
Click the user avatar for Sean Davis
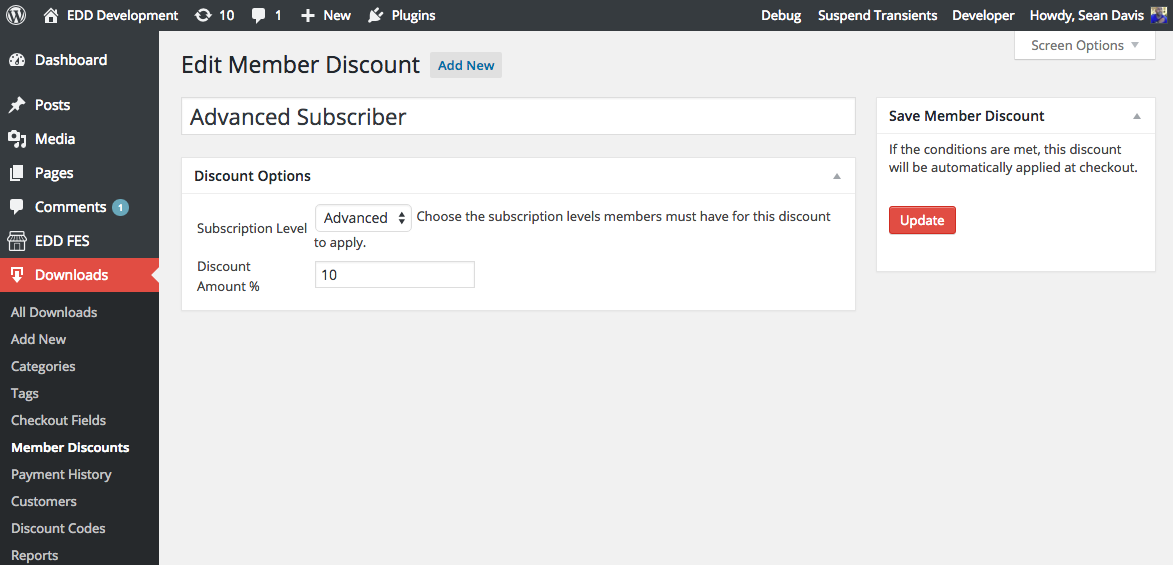[x=1158, y=15]
